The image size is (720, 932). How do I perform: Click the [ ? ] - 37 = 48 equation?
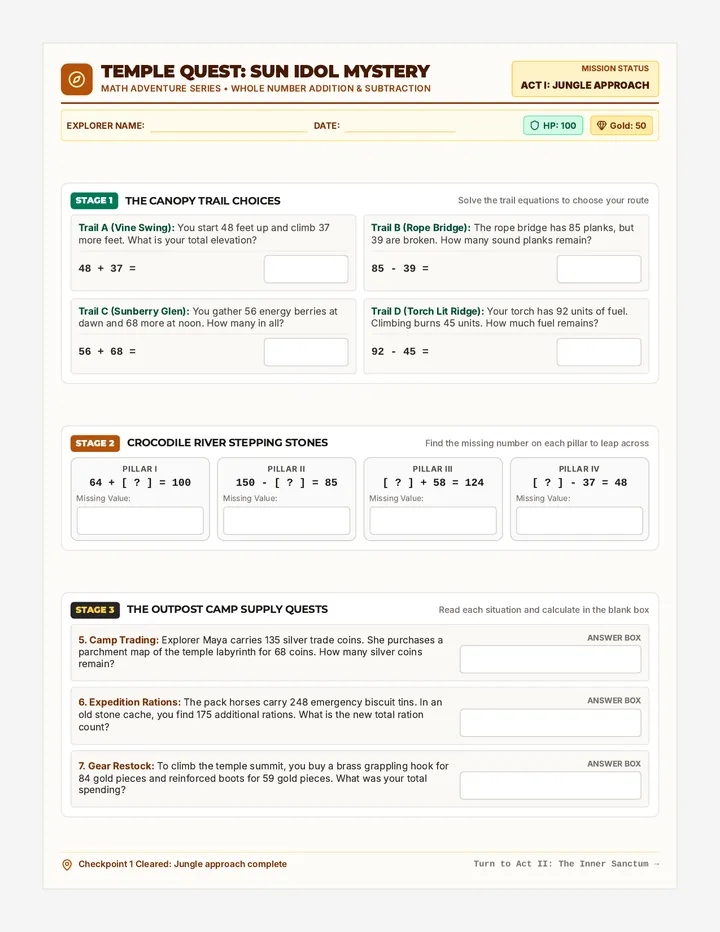[580, 483]
